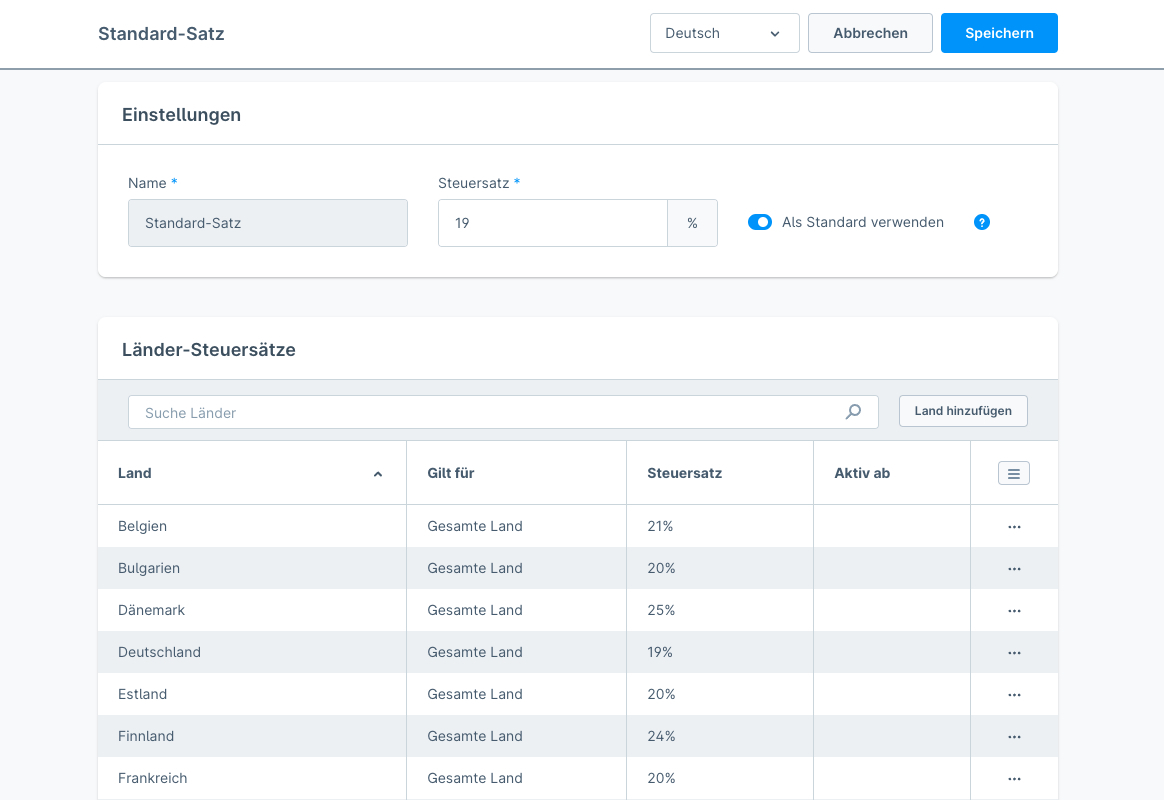
Task: Open the row actions menu for Bulgarien
Action: [1014, 568]
